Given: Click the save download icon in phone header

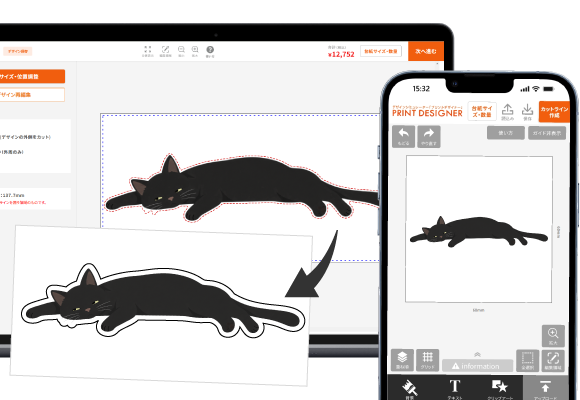Looking at the screenshot, I should 527,112.
